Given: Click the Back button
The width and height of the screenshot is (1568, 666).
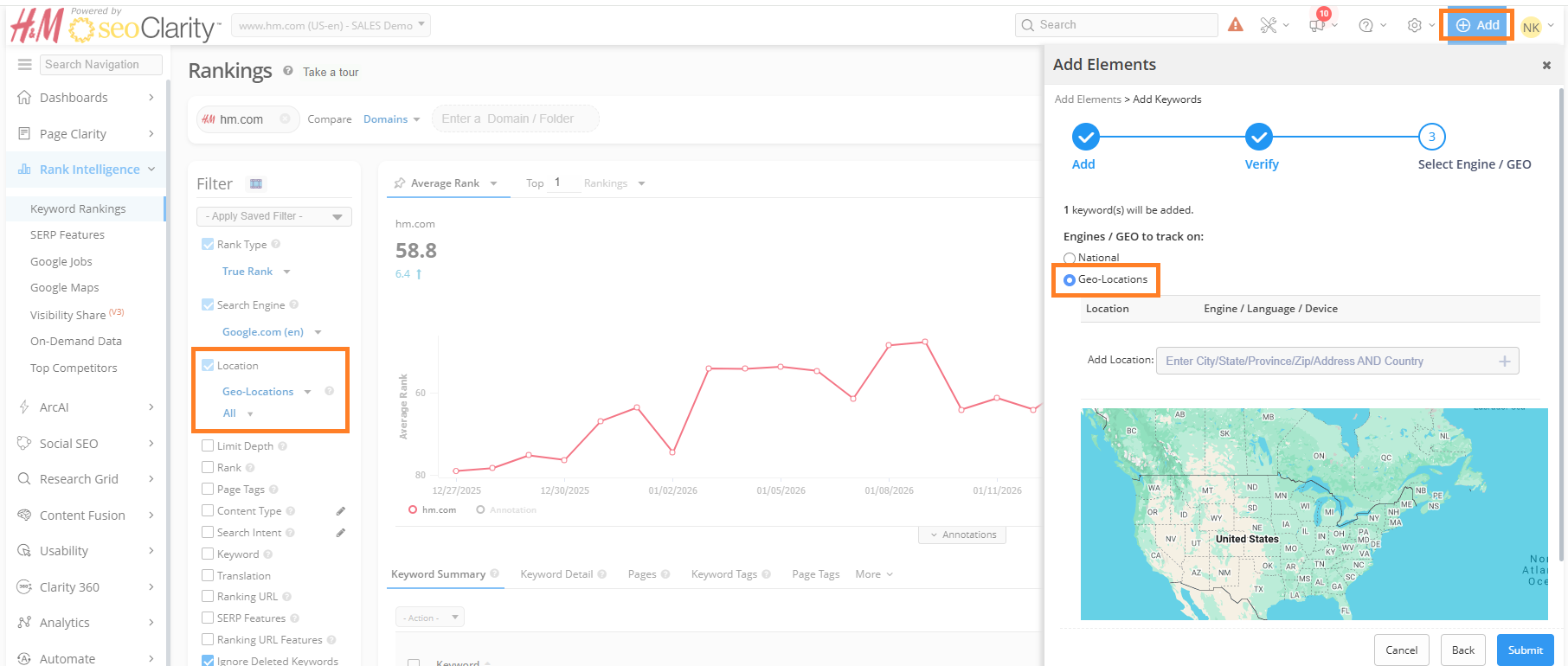Looking at the screenshot, I should [1462, 650].
